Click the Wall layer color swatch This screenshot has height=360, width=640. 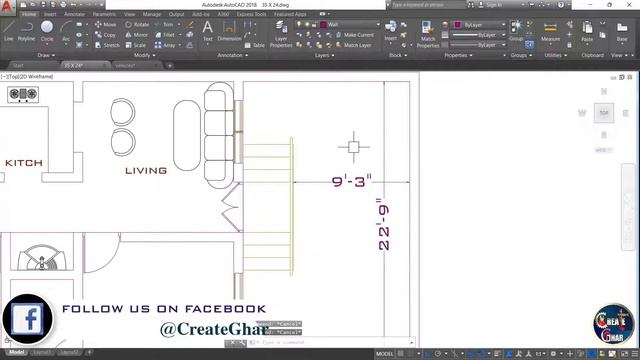tap(323, 24)
